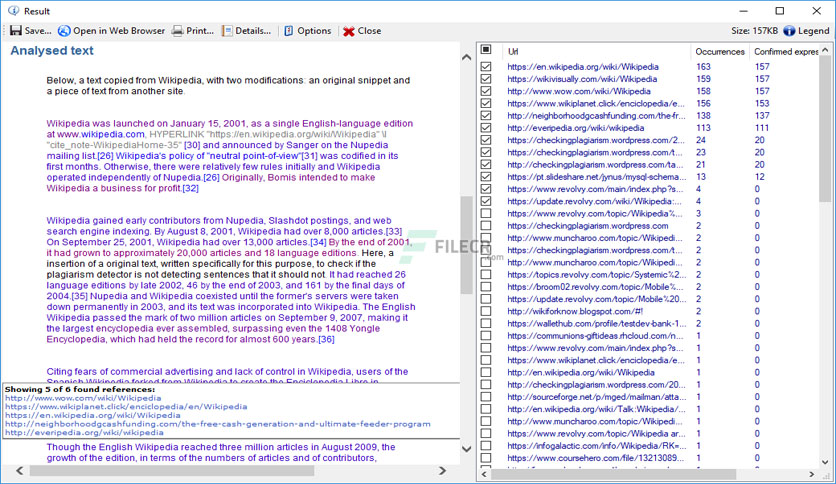The image size is (836, 484).
Task: Click the red X Close icon
Action: tap(349, 31)
